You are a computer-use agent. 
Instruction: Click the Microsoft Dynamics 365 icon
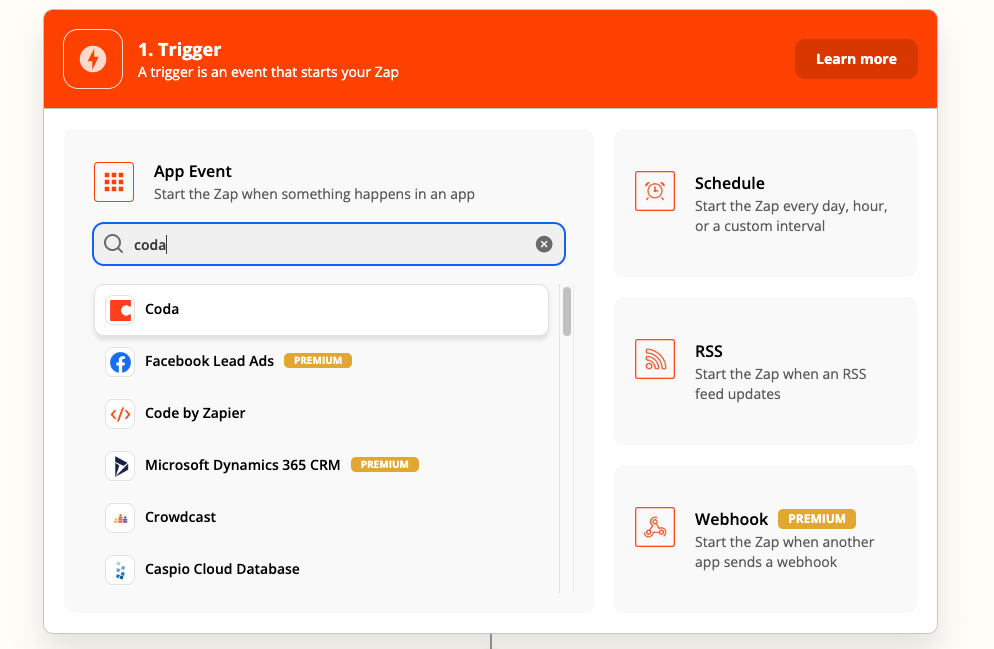(120, 466)
